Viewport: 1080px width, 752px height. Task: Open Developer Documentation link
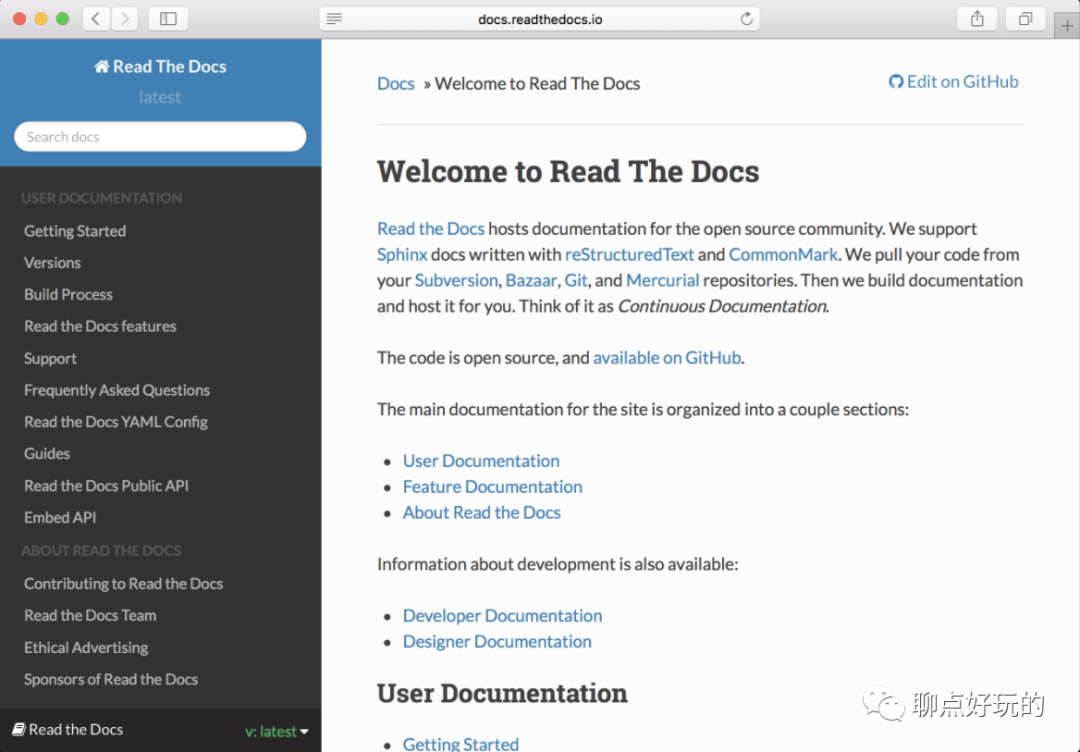tap(502, 616)
